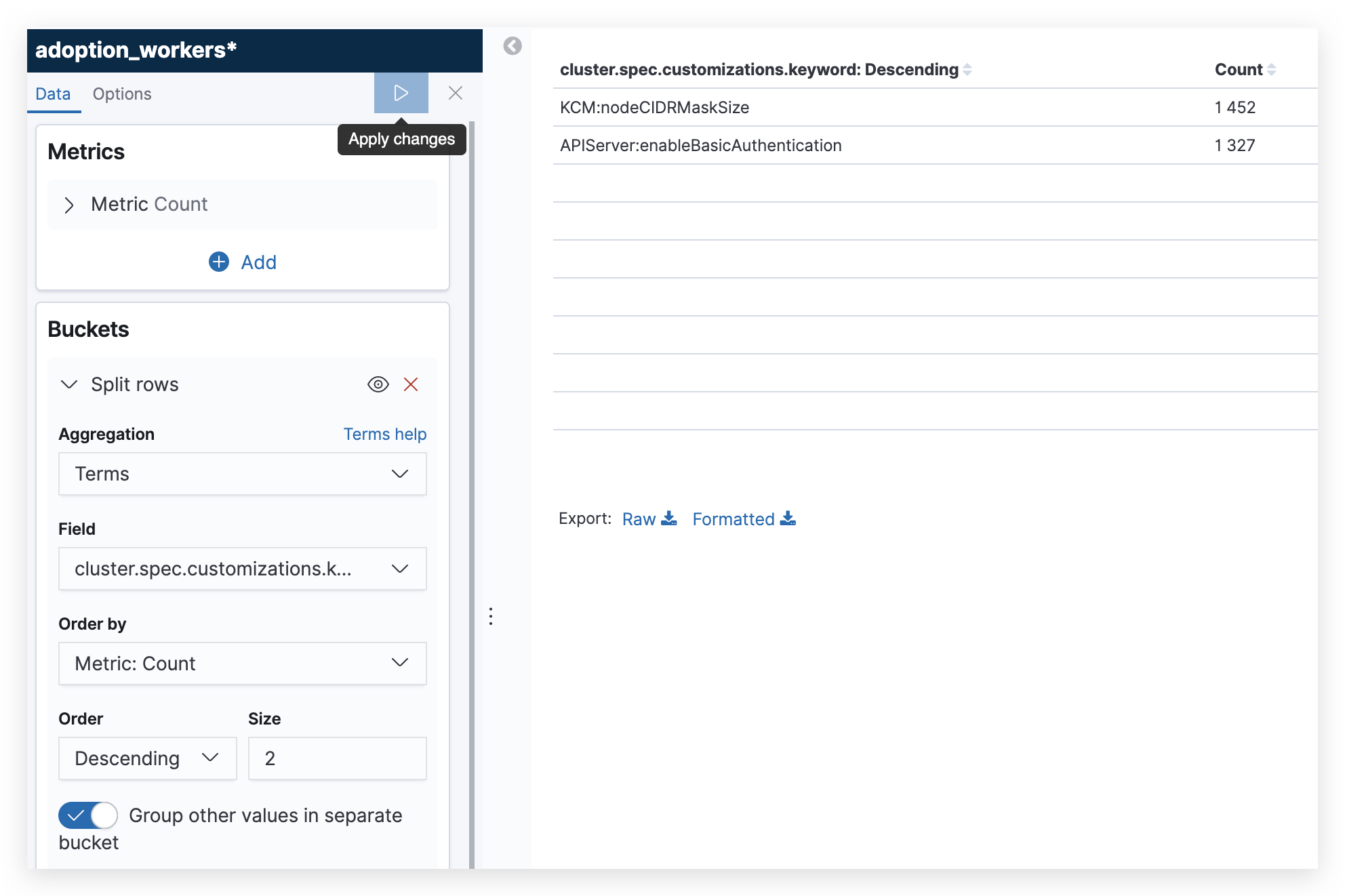
Task: Download formatted export data
Action: (743, 518)
